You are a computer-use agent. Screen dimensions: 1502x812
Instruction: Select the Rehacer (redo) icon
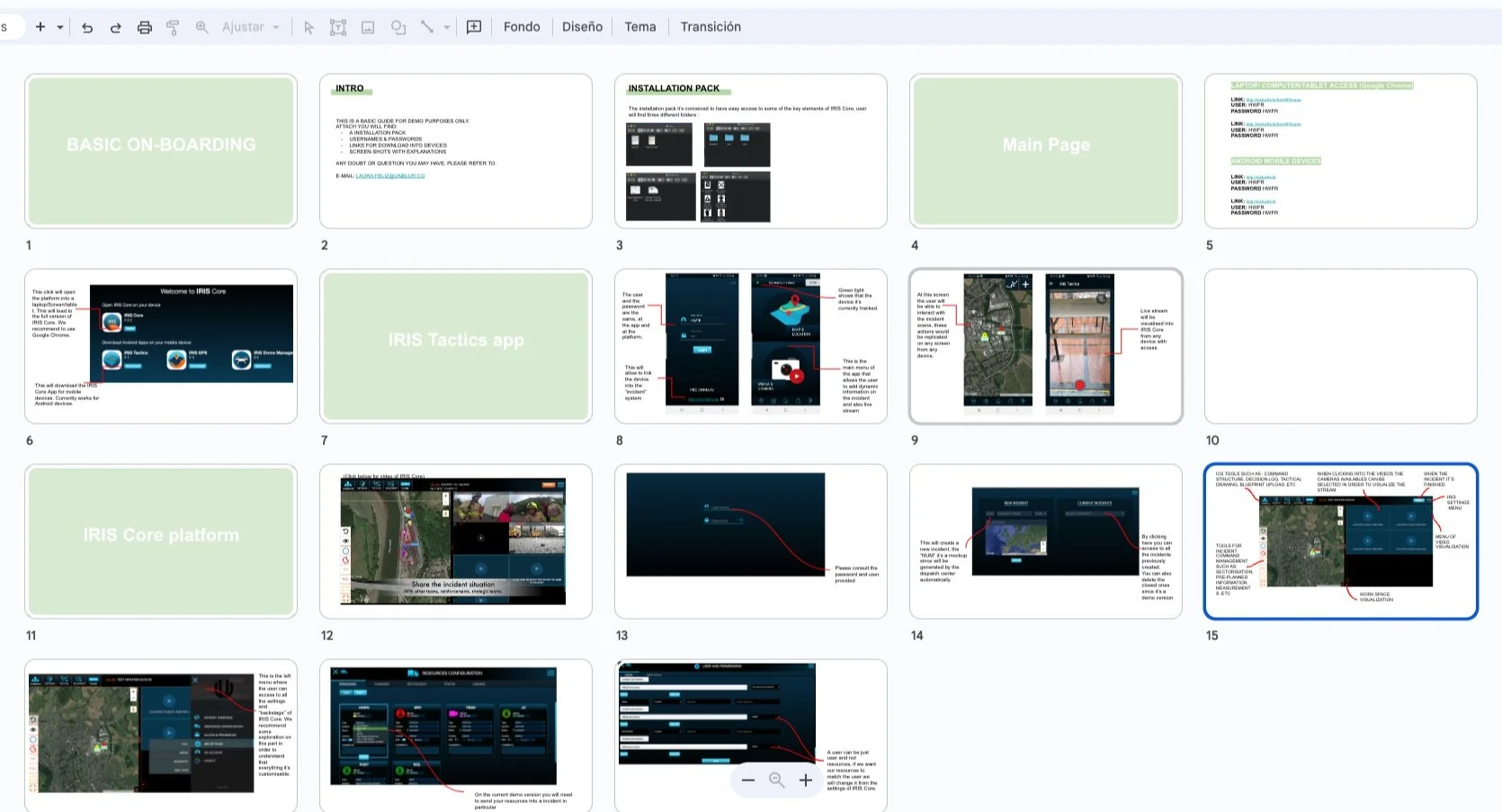[x=115, y=27]
